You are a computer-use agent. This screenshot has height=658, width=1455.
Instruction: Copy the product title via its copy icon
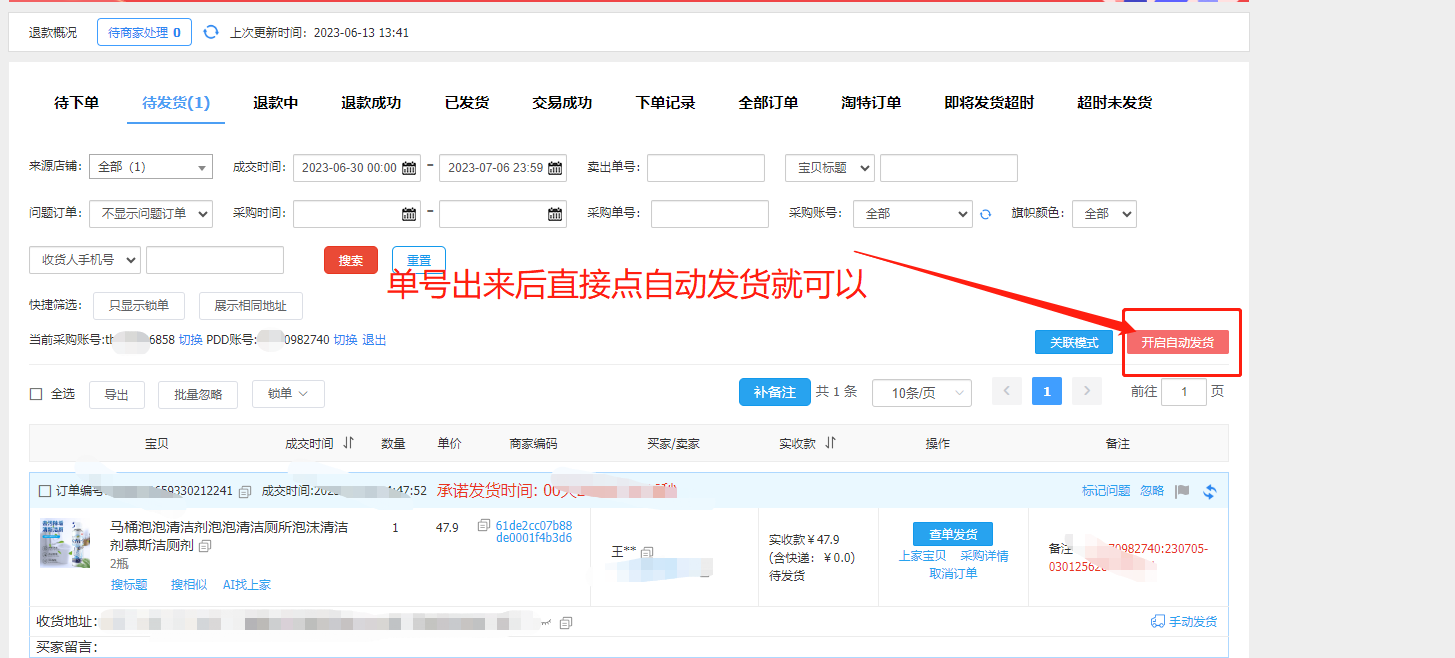(x=205, y=546)
